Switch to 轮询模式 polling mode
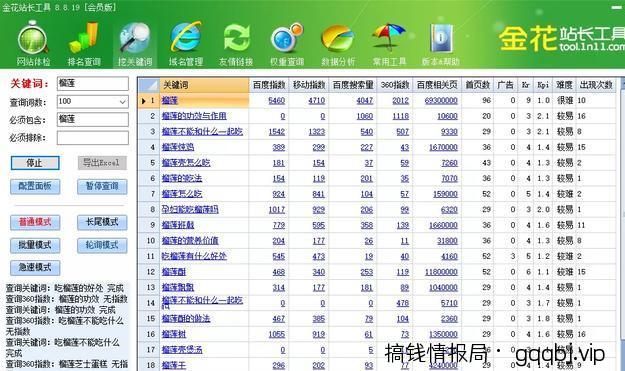Screen dimensions: 625x371 (x=102, y=245)
